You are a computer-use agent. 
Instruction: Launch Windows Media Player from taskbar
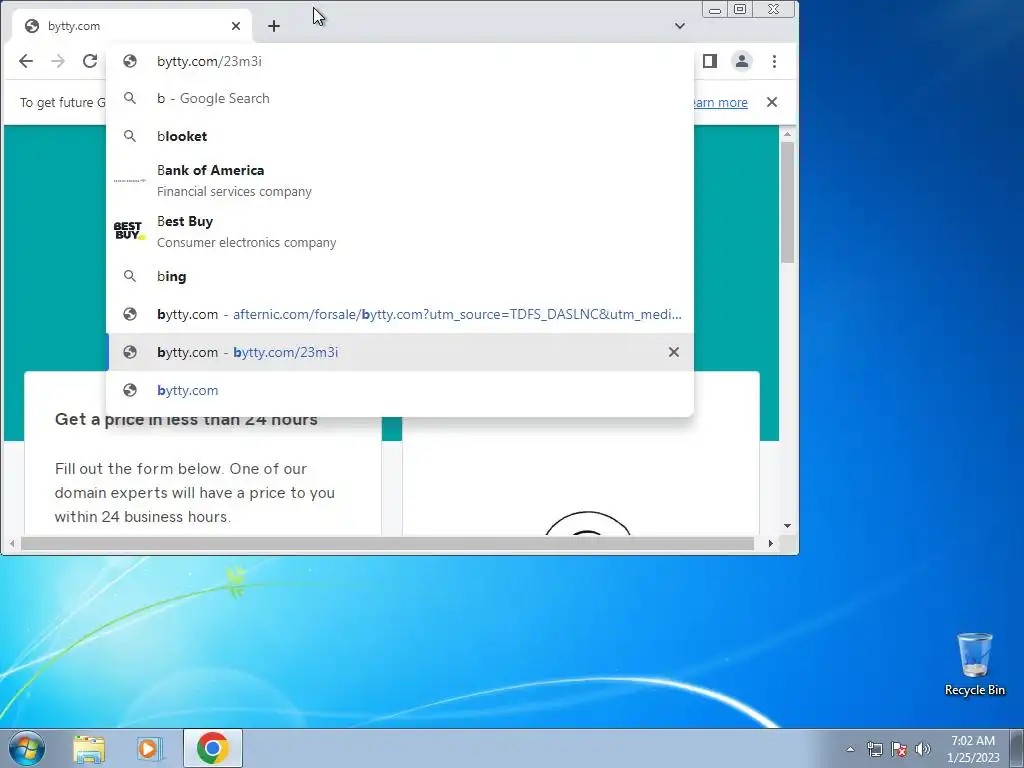point(150,749)
